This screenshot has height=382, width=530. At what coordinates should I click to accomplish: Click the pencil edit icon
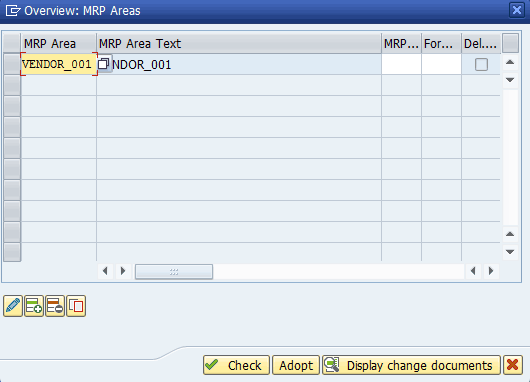coord(13,306)
